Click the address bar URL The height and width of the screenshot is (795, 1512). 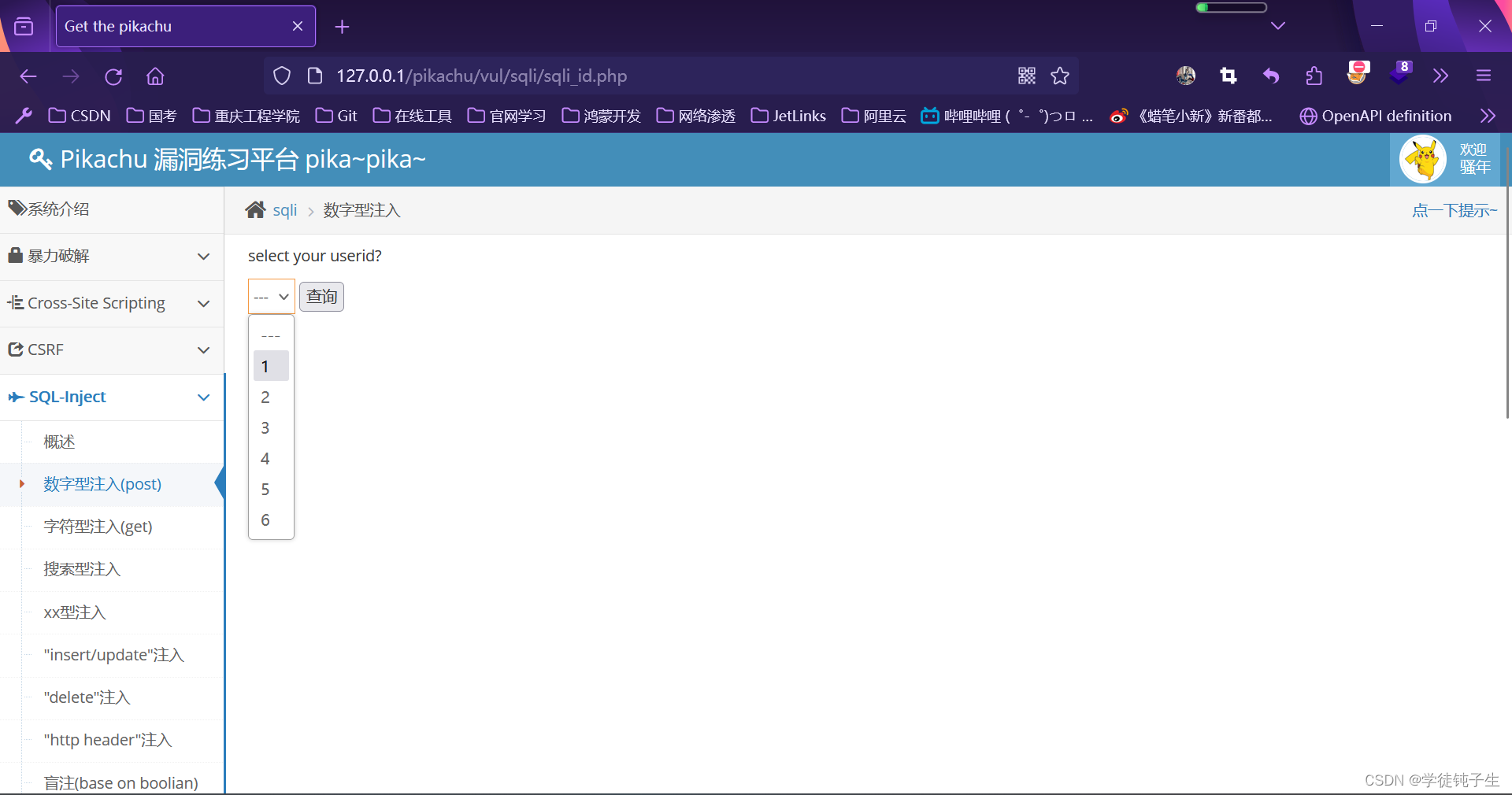pos(482,76)
